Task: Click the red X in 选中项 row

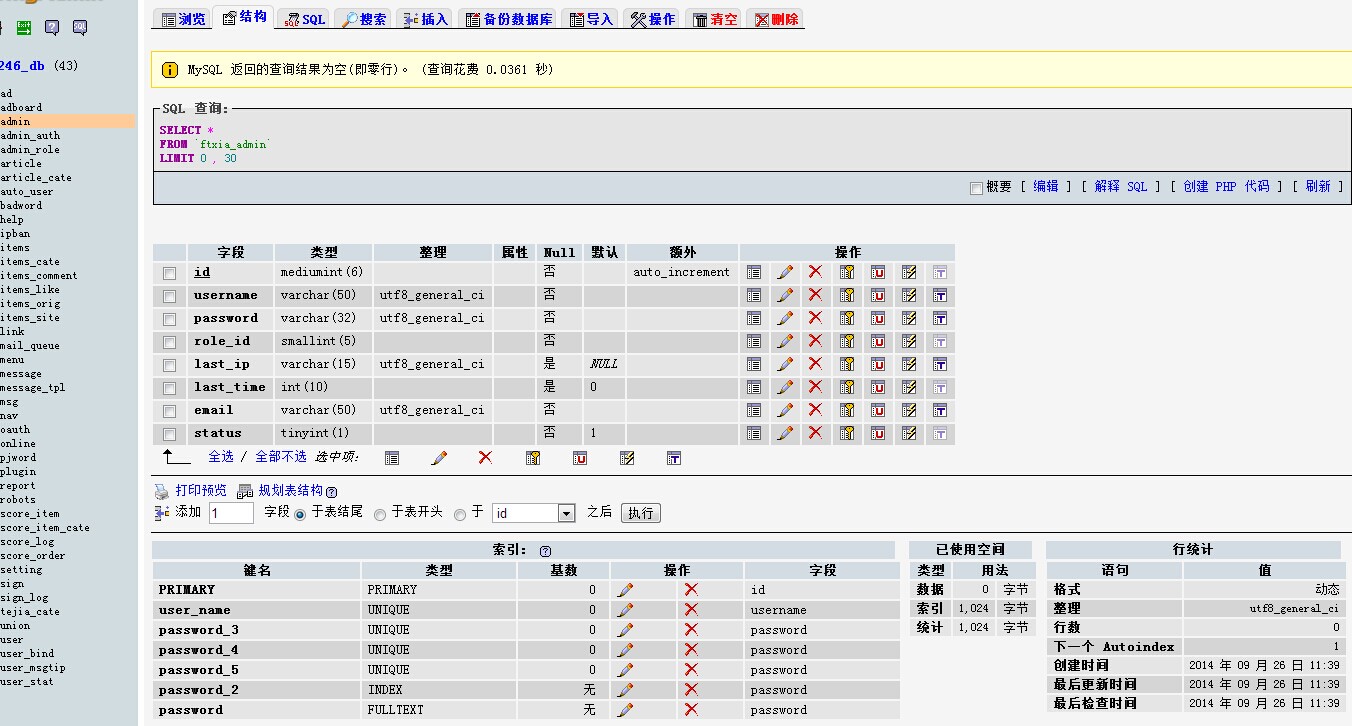Action: 486,458
